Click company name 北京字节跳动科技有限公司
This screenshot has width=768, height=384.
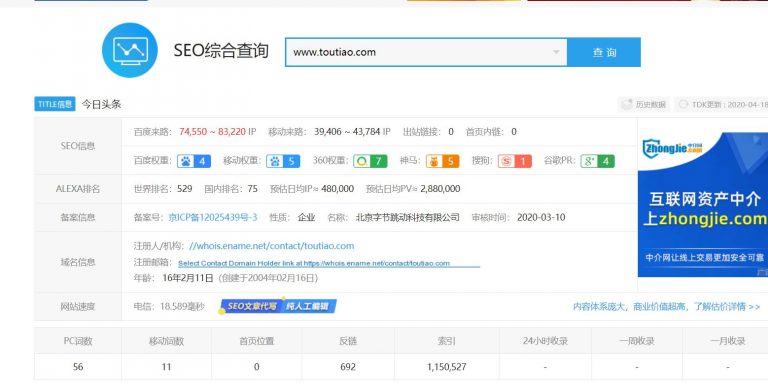[x=408, y=217]
